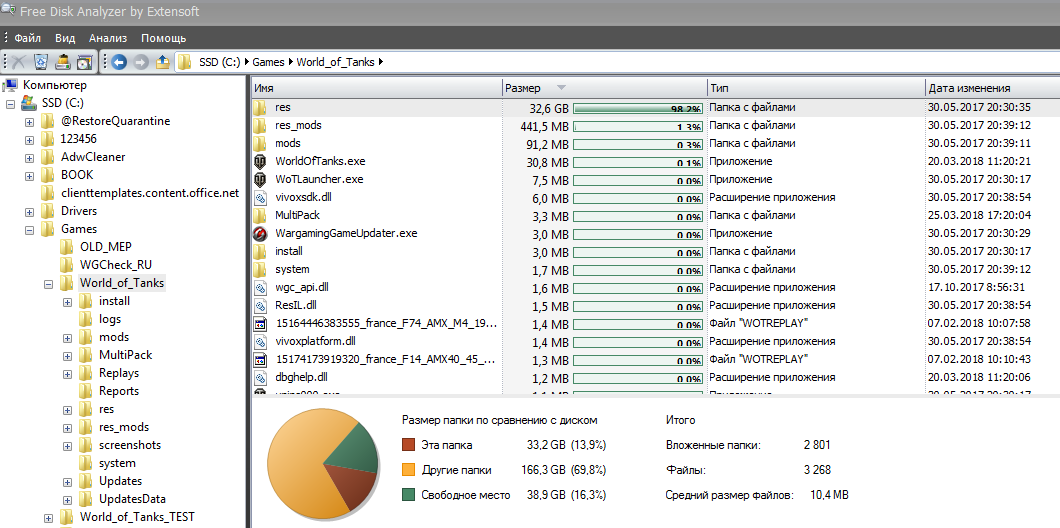Screen dimensions: 1060x528
Task: Select the screenshots folder in tree
Action: 129,445
